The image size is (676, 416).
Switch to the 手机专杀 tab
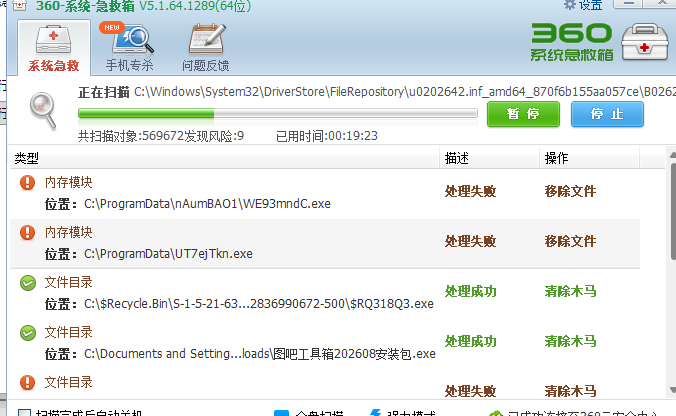click(x=129, y=47)
